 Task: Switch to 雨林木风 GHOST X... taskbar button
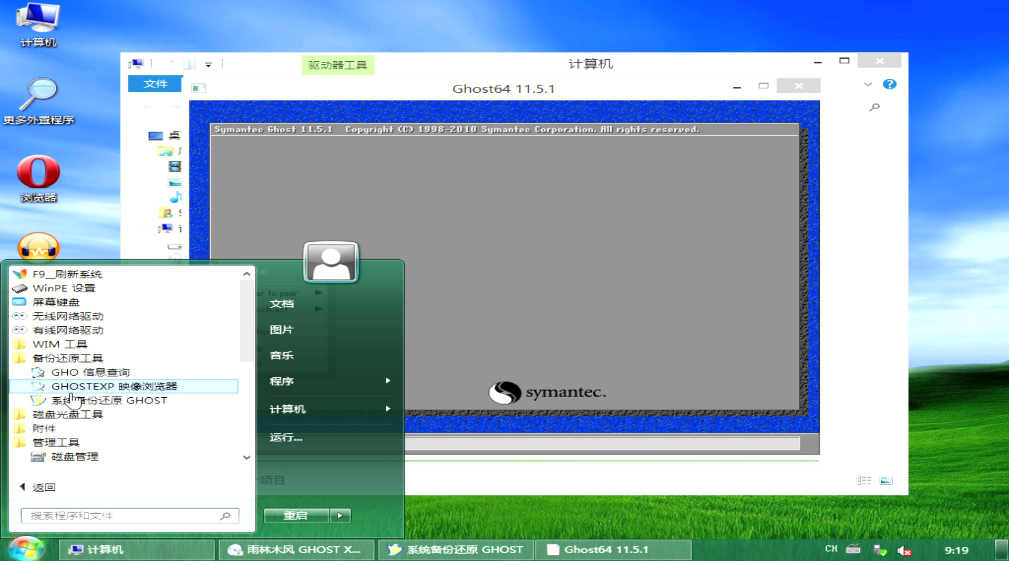point(297,549)
